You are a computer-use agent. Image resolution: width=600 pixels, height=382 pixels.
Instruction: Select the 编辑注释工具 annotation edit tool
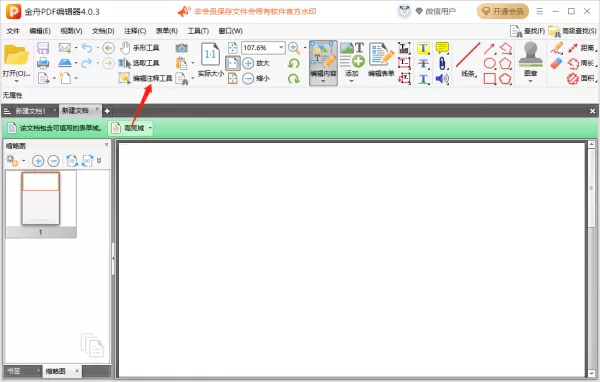pyautogui.click(x=145, y=78)
